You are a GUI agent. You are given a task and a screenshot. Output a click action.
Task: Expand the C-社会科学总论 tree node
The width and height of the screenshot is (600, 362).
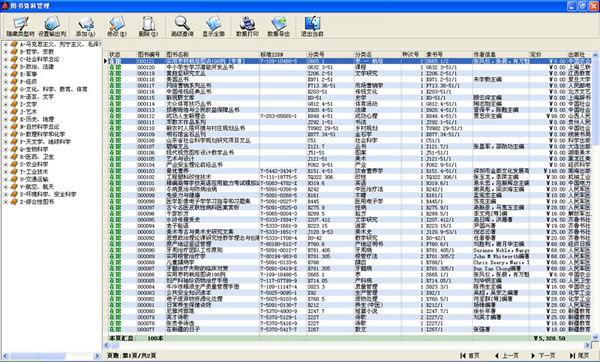click(6, 59)
